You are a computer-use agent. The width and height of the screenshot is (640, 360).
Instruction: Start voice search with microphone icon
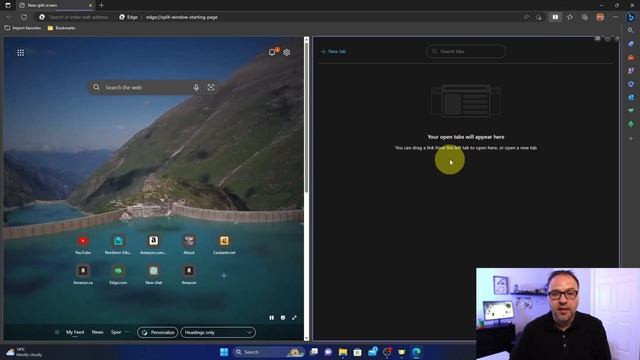point(196,87)
